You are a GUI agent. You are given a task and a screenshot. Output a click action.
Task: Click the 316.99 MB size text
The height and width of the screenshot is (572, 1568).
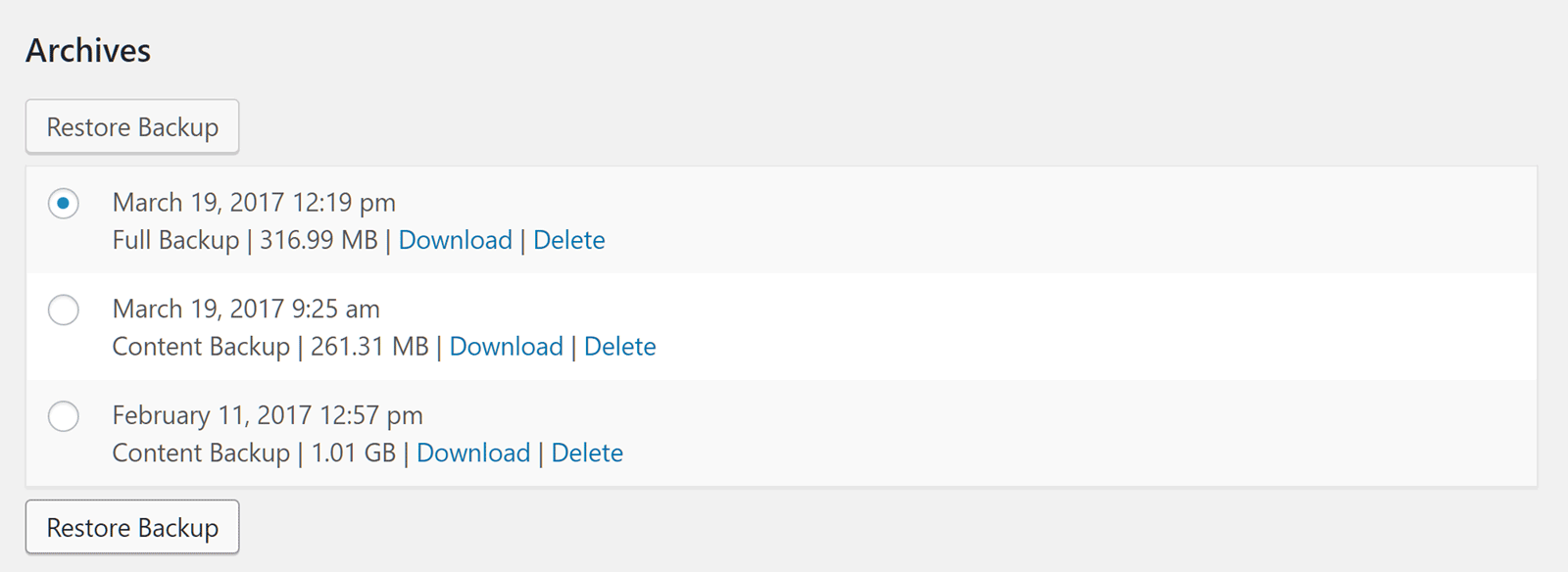[318, 240]
